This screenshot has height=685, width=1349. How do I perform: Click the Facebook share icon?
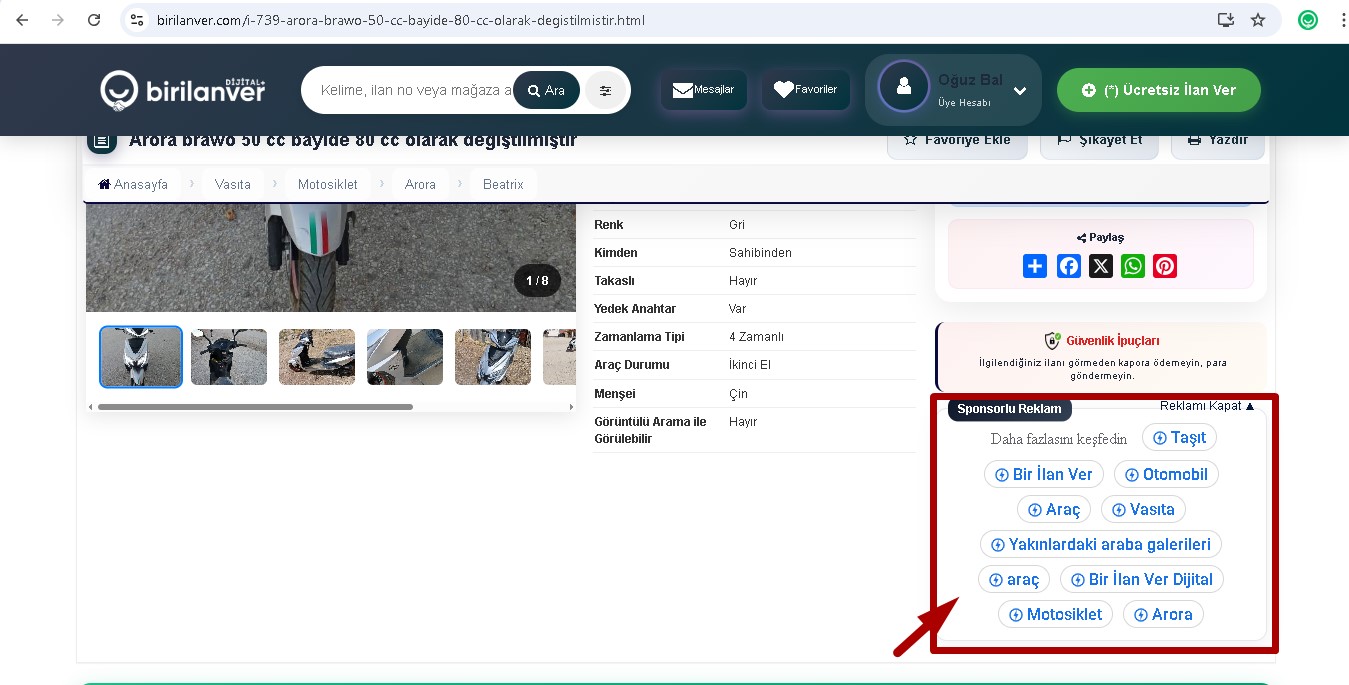coord(1069,266)
